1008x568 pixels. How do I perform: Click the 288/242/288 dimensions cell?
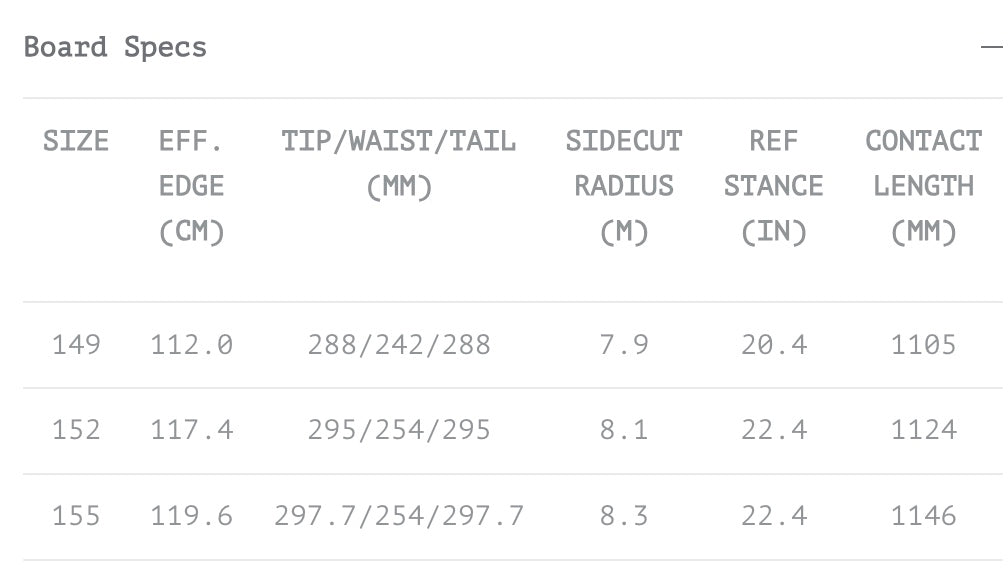click(399, 345)
